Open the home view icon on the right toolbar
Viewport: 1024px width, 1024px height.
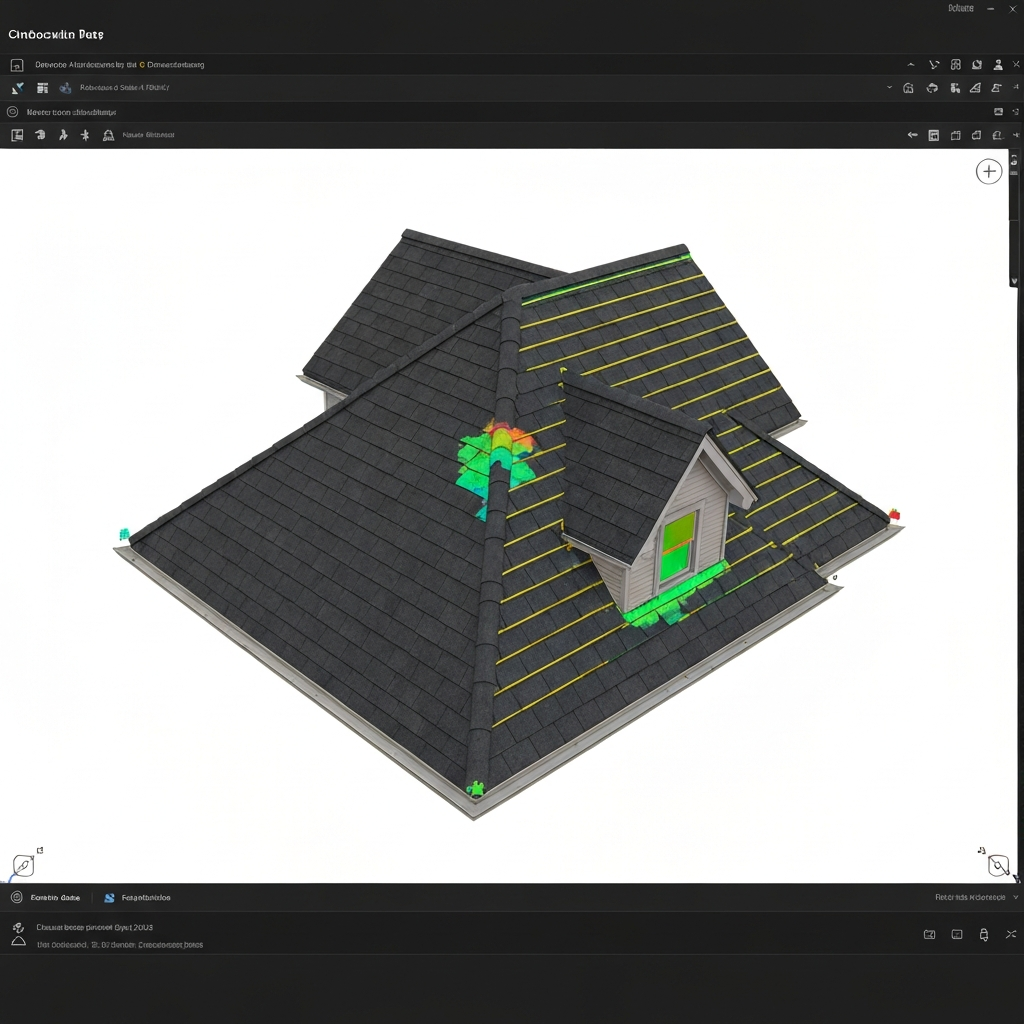tap(908, 88)
